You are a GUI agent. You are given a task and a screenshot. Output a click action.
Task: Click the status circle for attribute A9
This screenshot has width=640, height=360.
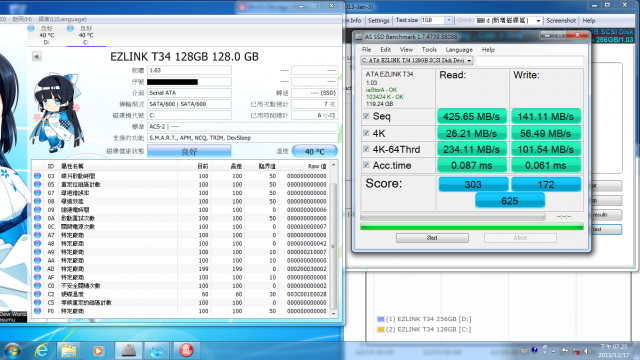(38, 252)
